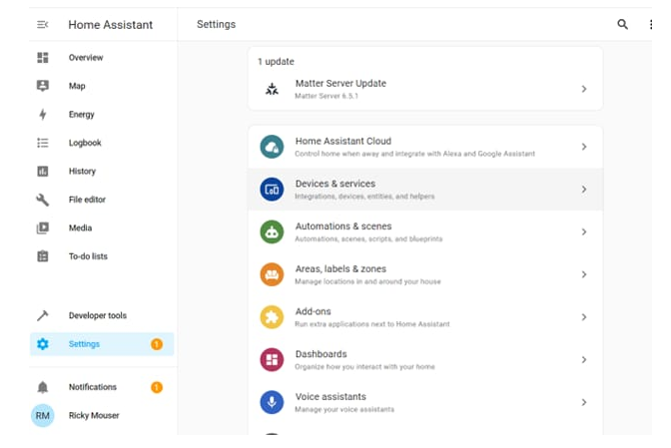Open the Automations & scenes title
Screen dimensions: 671x448
pyautogui.click(x=343, y=226)
